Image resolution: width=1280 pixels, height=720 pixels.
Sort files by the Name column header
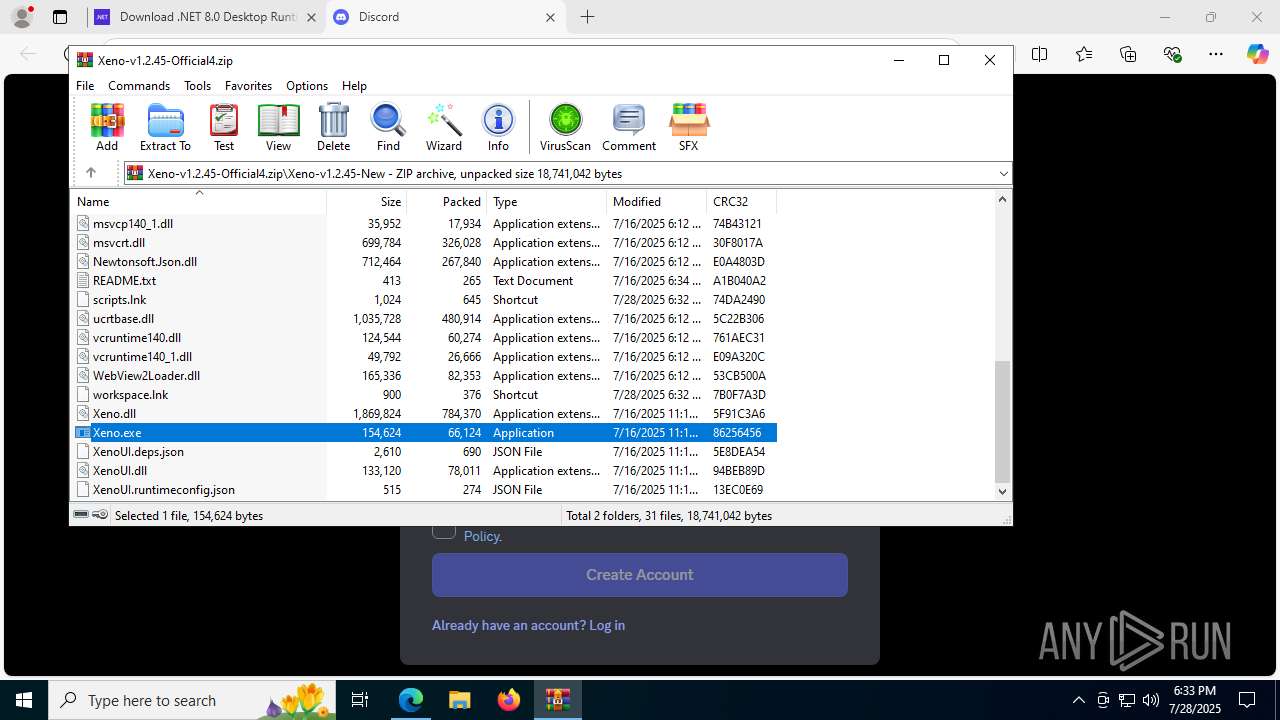click(x=200, y=202)
